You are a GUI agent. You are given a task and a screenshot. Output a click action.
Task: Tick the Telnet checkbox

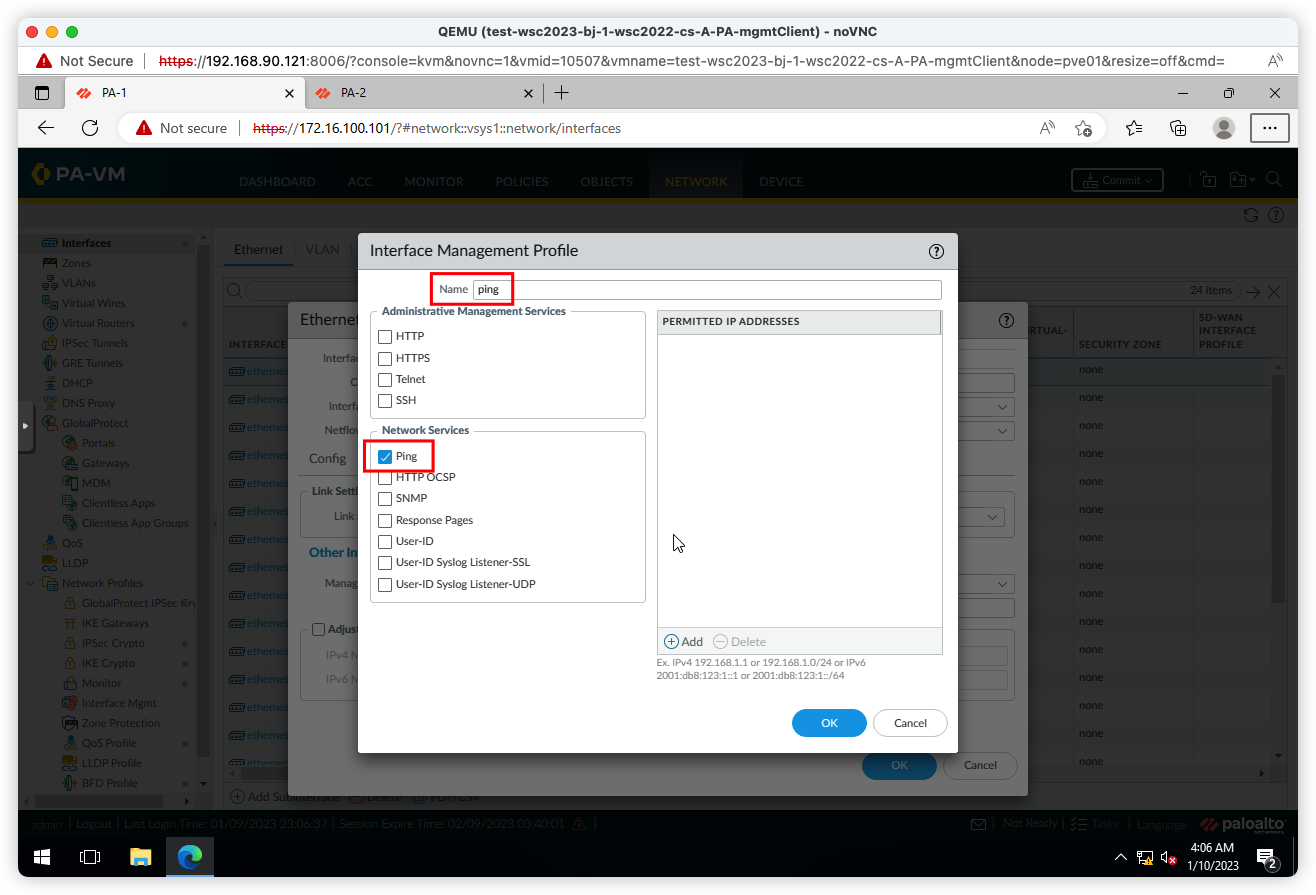(x=385, y=379)
